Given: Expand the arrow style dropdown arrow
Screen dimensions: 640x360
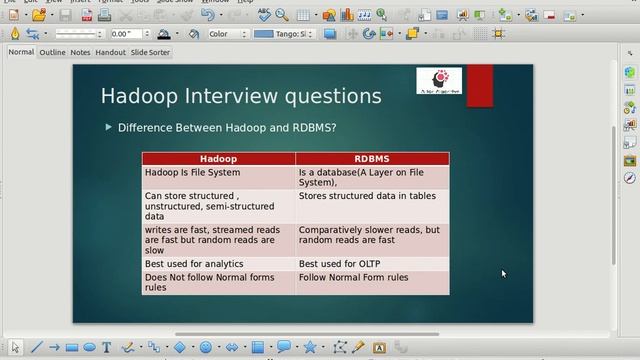Looking at the screenshot, I should [x=46, y=34].
